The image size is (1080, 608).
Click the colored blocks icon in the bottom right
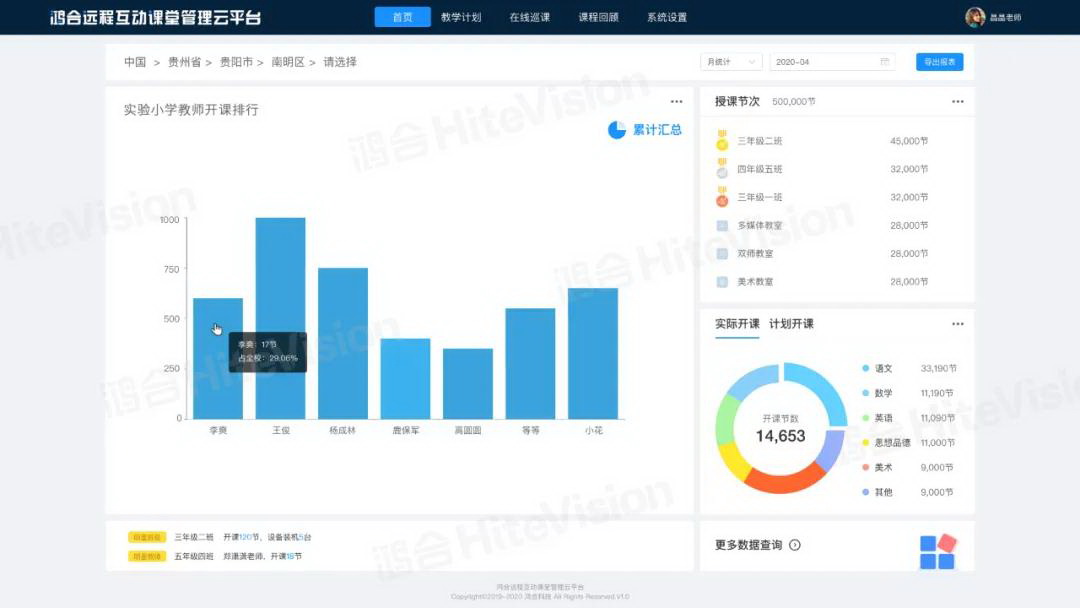(938, 551)
